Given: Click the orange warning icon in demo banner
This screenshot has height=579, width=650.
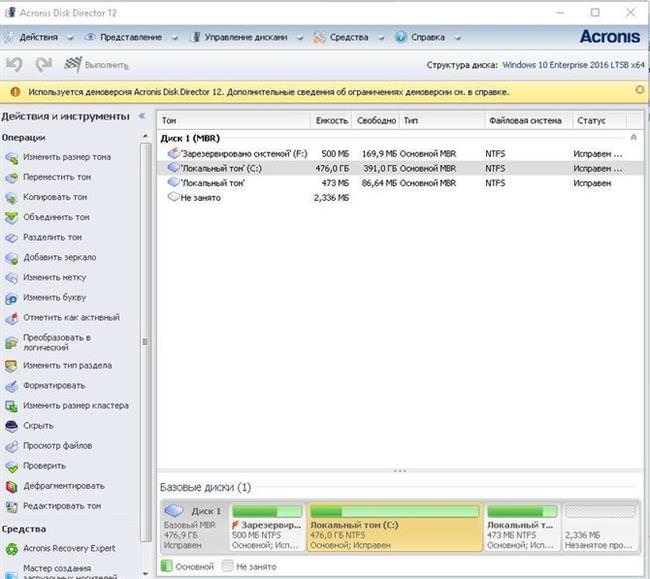Looking at the screenshot, I should coord(15,92).
